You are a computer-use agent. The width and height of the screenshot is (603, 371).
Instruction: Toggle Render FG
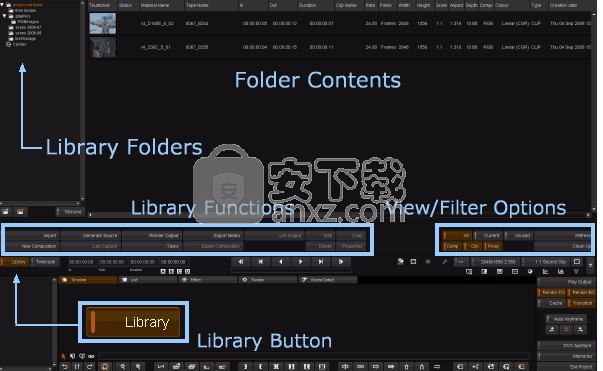(552, 293)
